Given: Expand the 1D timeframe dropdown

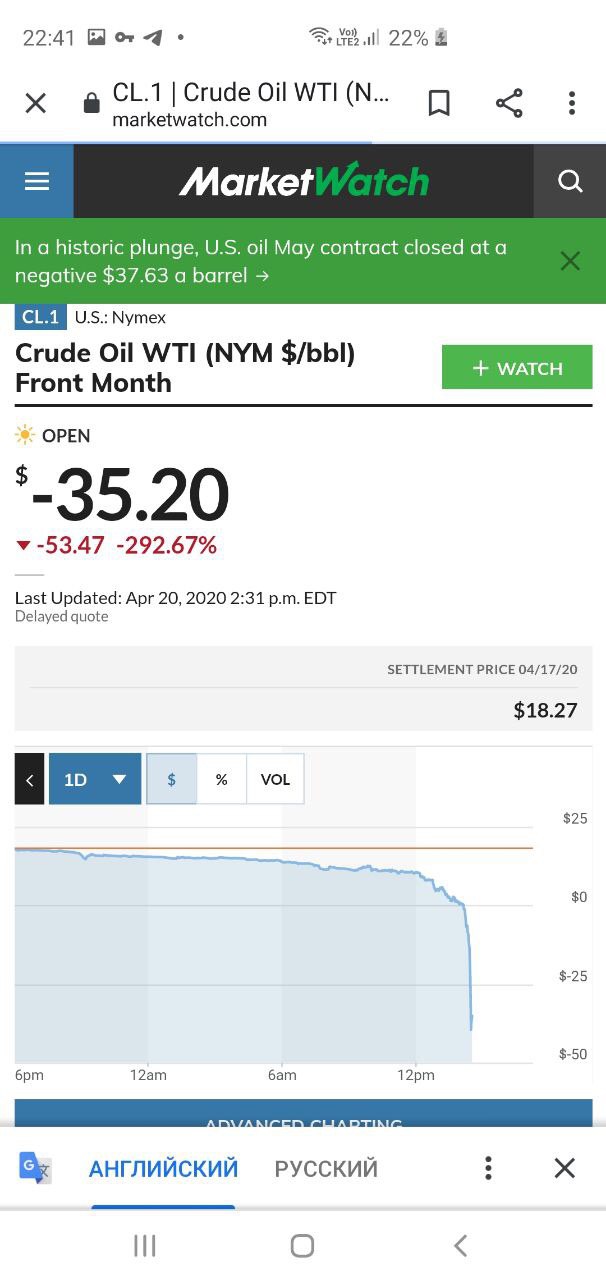Looking at the screenshot, I should [x=95, y=779].
